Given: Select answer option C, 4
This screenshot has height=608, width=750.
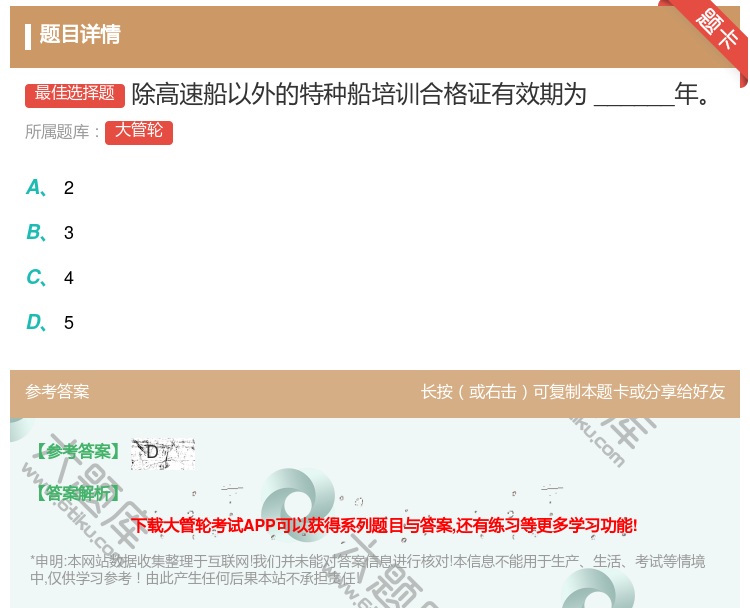Looking at the screenshot, I should click(x=50, y=277).
